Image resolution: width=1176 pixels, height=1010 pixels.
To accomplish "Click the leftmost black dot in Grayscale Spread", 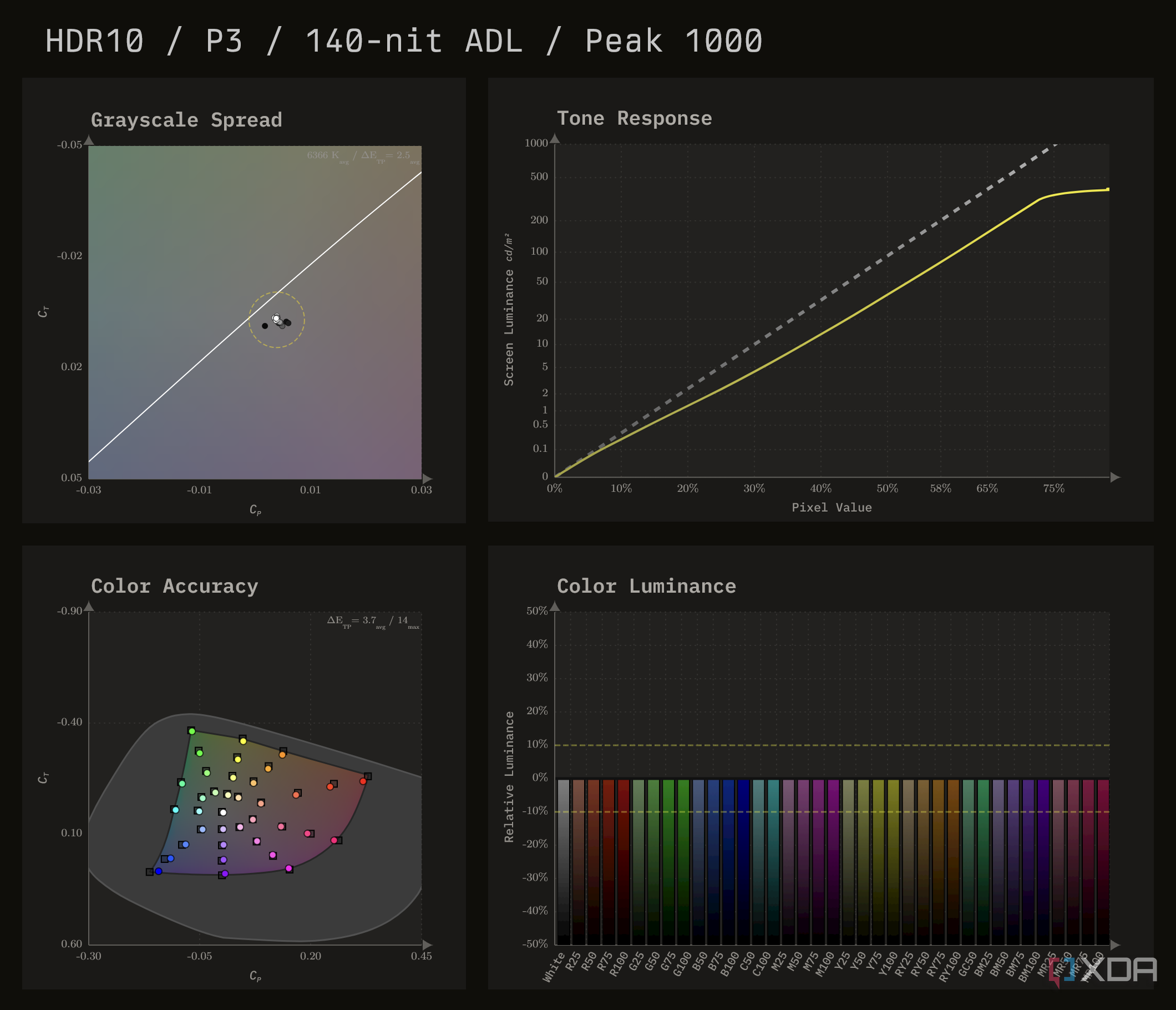I will tap(265, 326).
